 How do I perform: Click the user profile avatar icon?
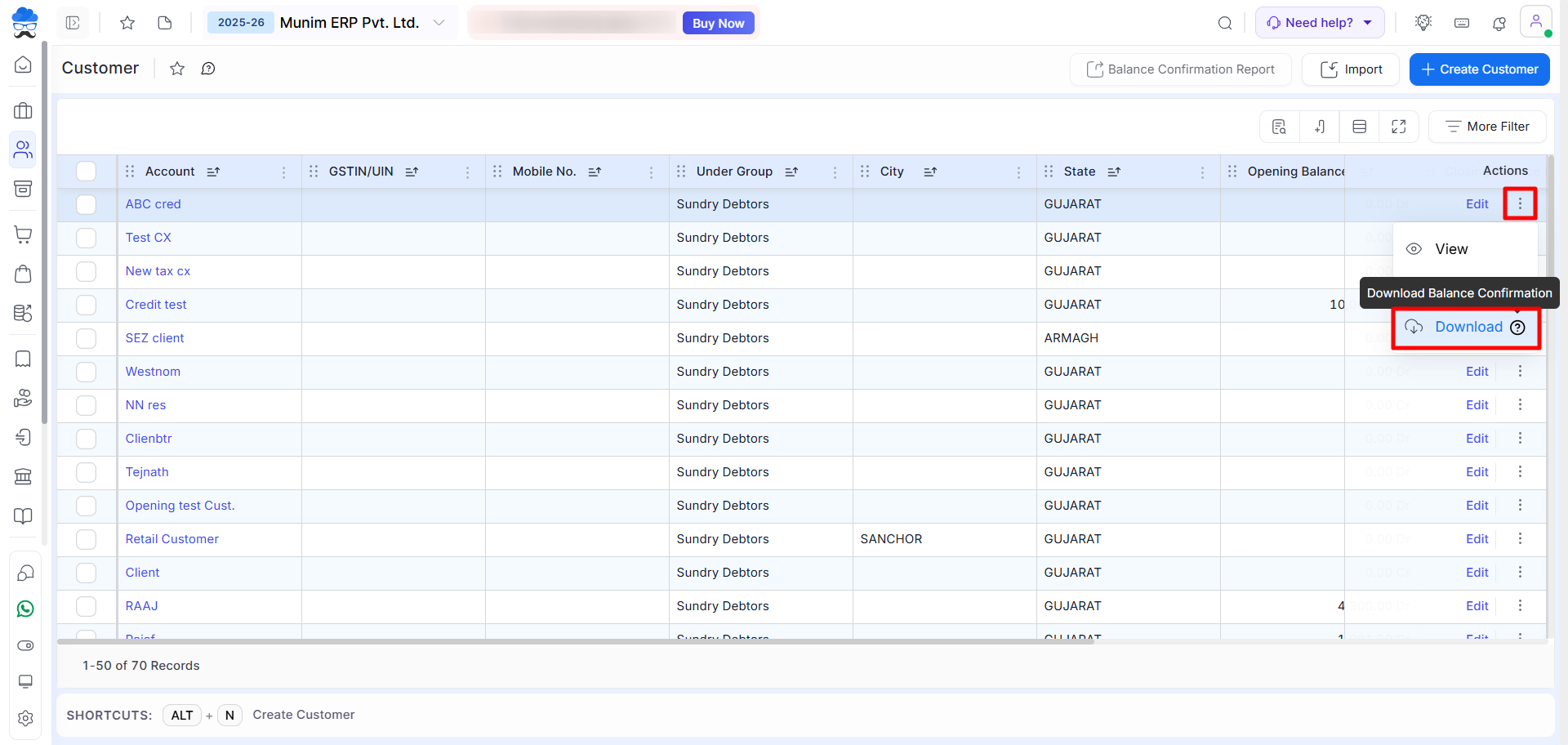coord(1535,22)
